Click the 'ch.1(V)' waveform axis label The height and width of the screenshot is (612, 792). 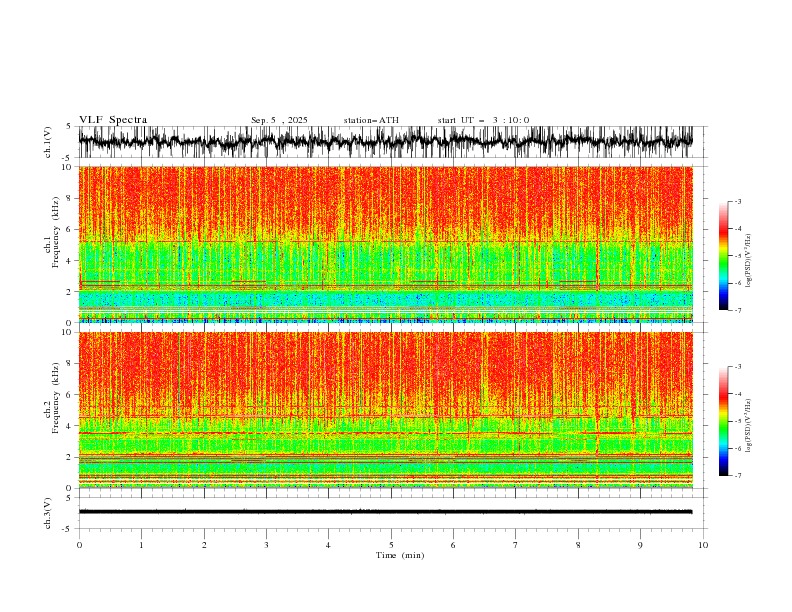click(x=48, y=142)
